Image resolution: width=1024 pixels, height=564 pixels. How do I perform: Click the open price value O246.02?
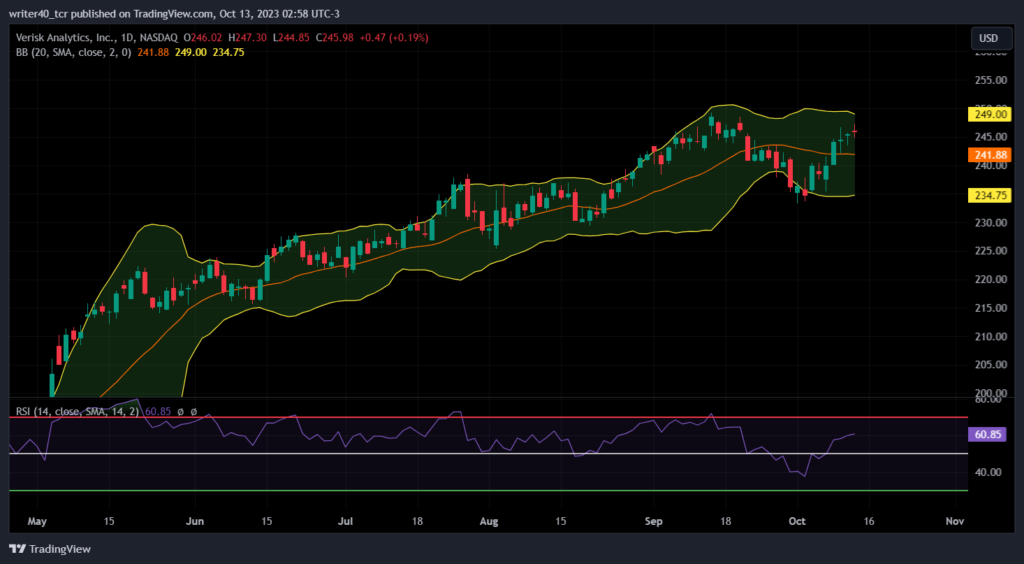click(x=203, y=38)
